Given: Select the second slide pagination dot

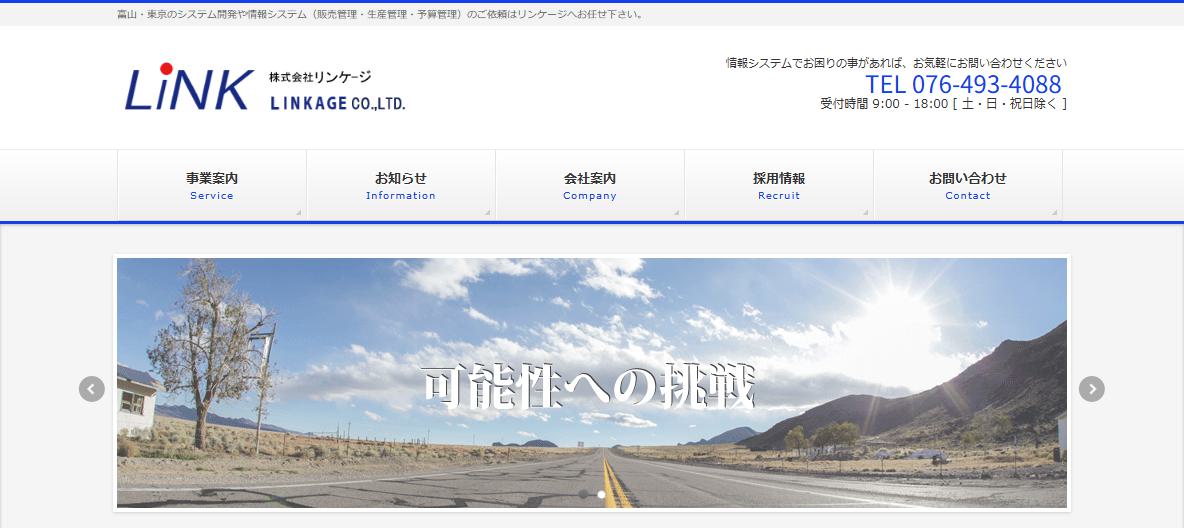Looking at the screenshot, I should point(601,494).
